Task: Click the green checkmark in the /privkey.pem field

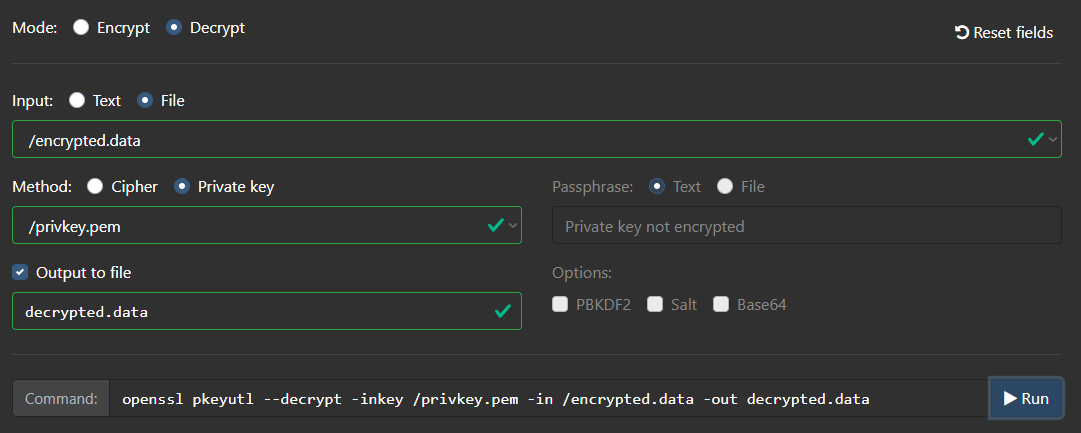Action: click(x=496, y=225)
